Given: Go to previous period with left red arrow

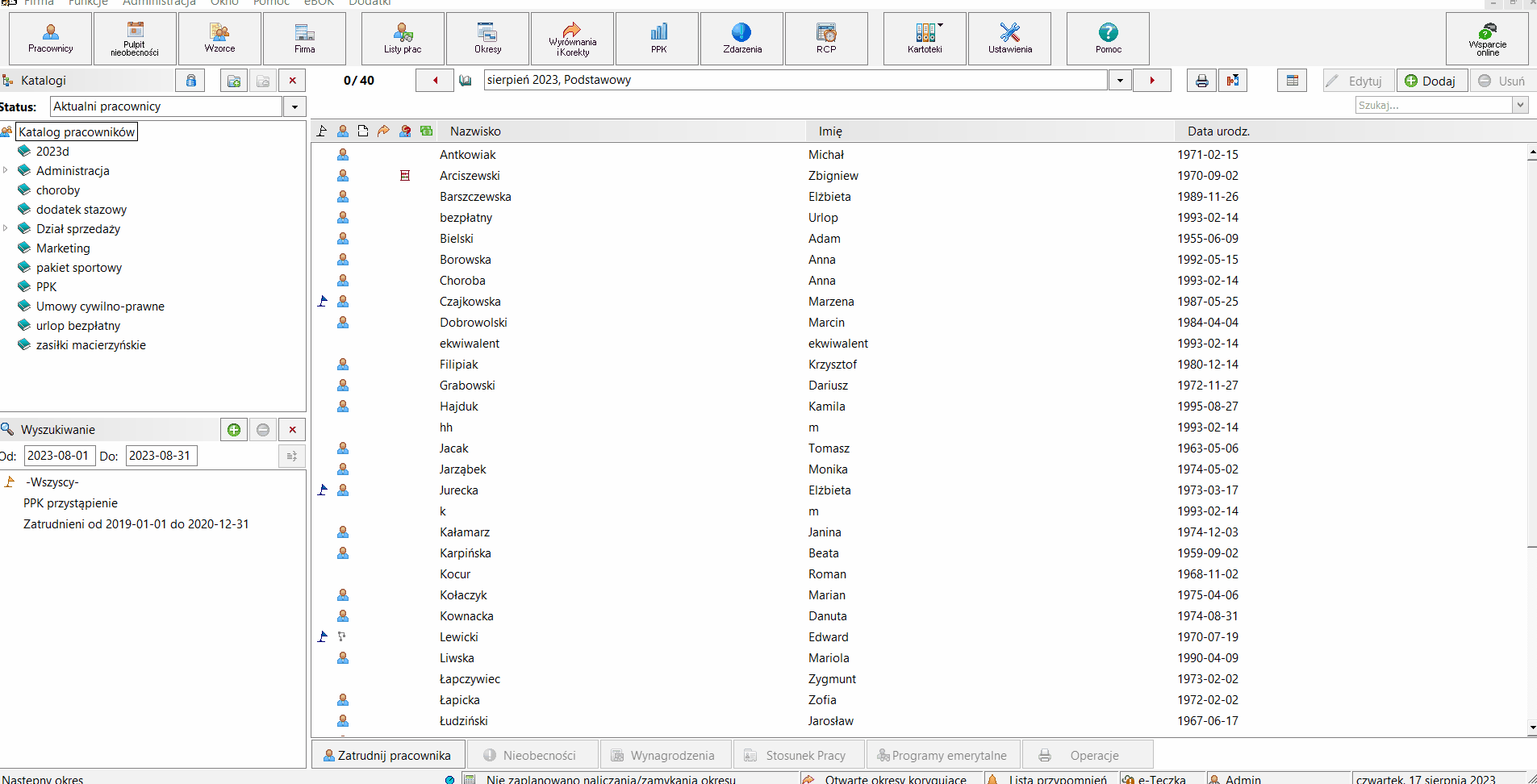Looking at the screenshot, I should point(435,80).
